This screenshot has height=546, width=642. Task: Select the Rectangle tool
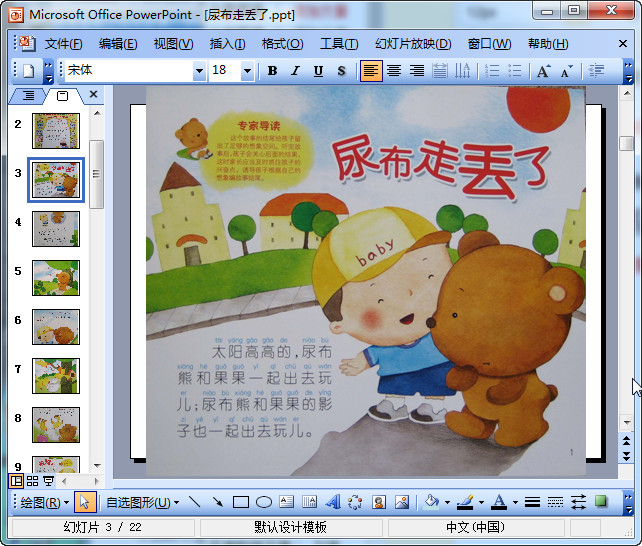[x=241, y=502]
